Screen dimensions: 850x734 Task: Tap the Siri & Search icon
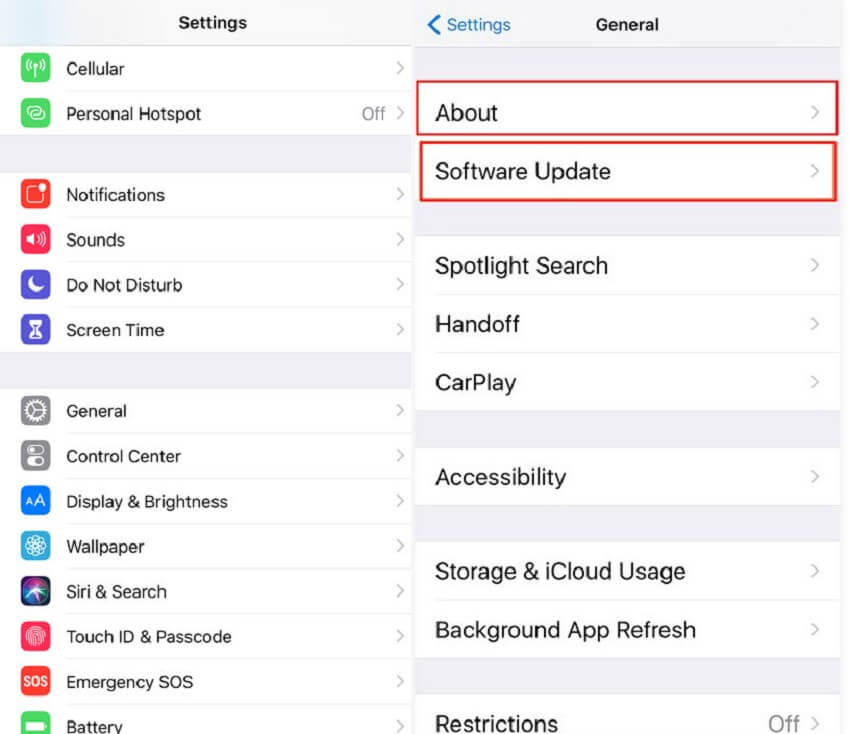click(35, 592)
